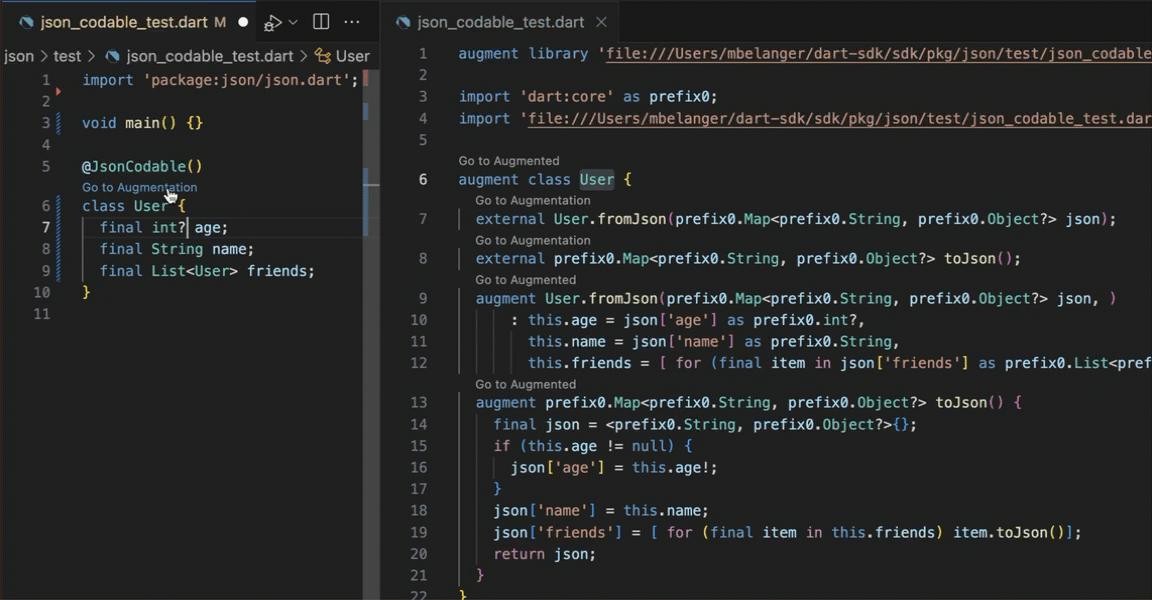
Task: Click the Split Editor icon
Action: [x=321, y=22]
